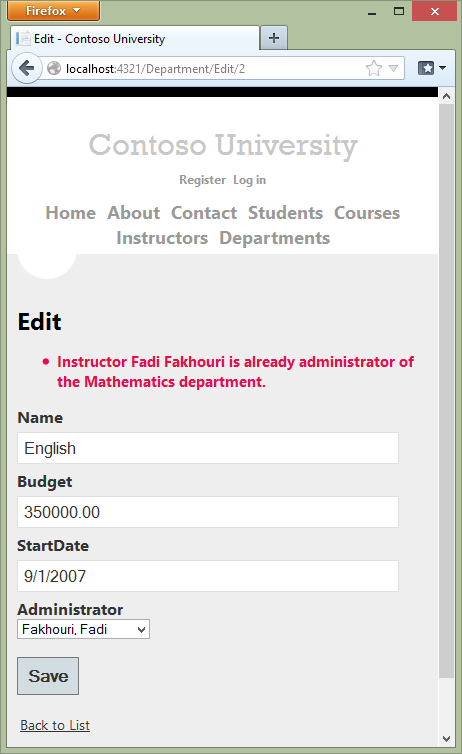This screenshot has width=462, height=754.
Task: Open the Contact page link
Action: [204, 213]
